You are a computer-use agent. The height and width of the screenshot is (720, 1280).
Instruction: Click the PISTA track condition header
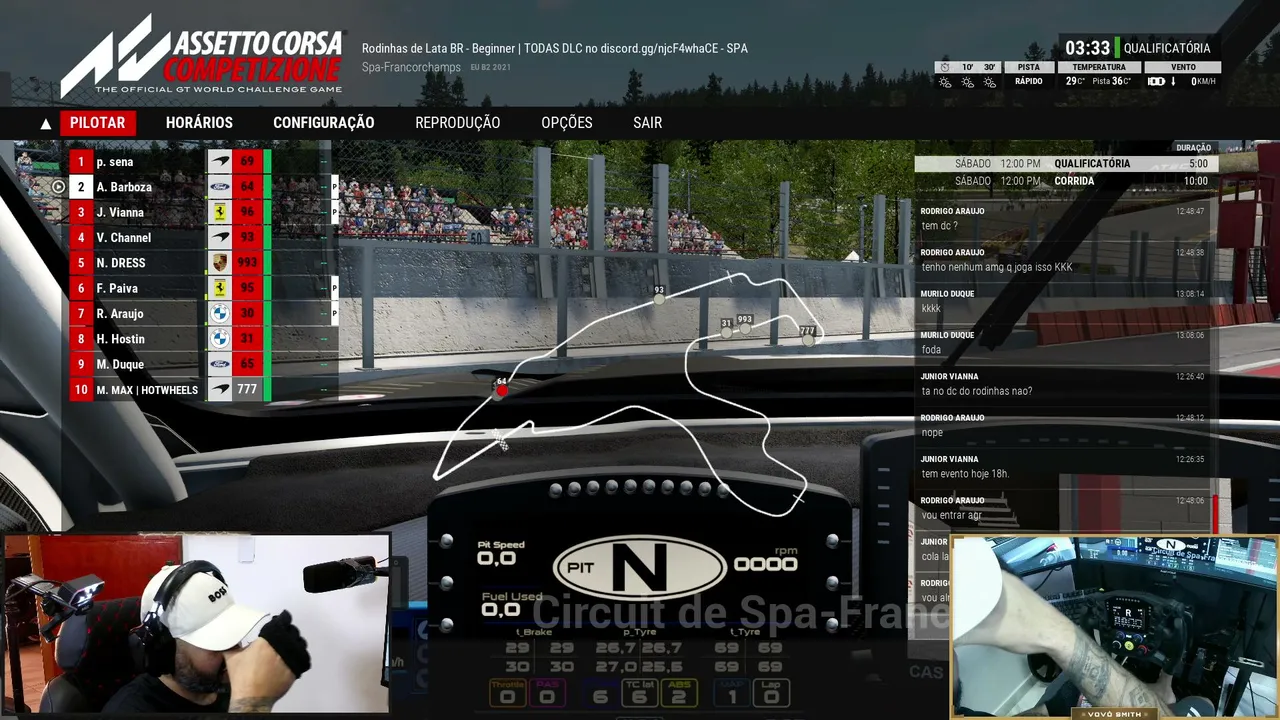coord(1028,67)
